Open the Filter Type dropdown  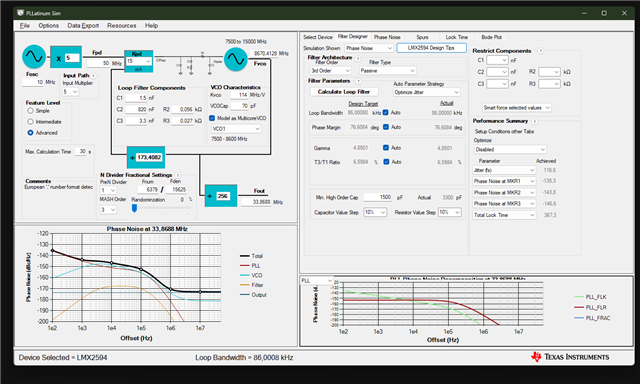pyautogui.click(x=387, y=71)
